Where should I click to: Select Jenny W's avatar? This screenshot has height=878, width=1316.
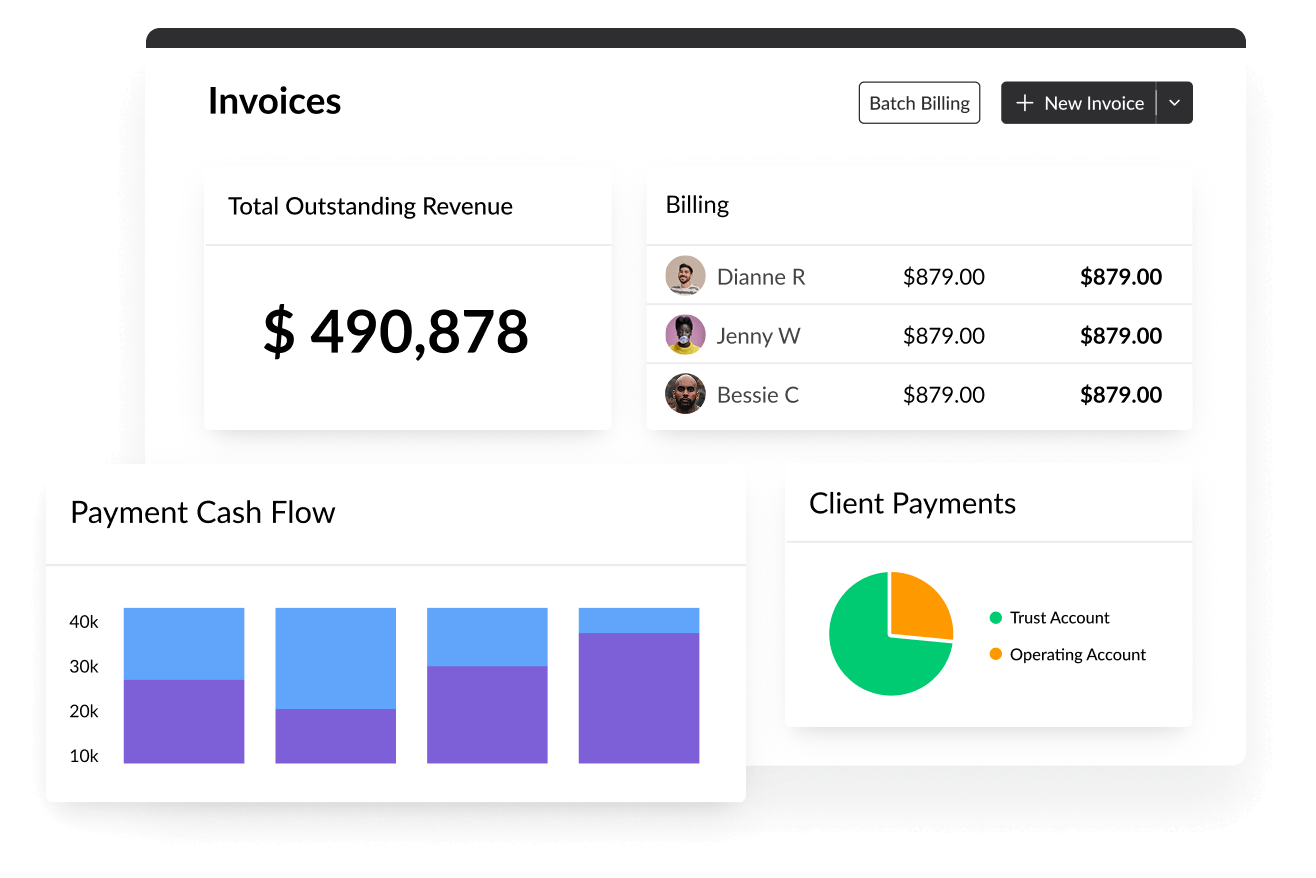coord(685,335)
